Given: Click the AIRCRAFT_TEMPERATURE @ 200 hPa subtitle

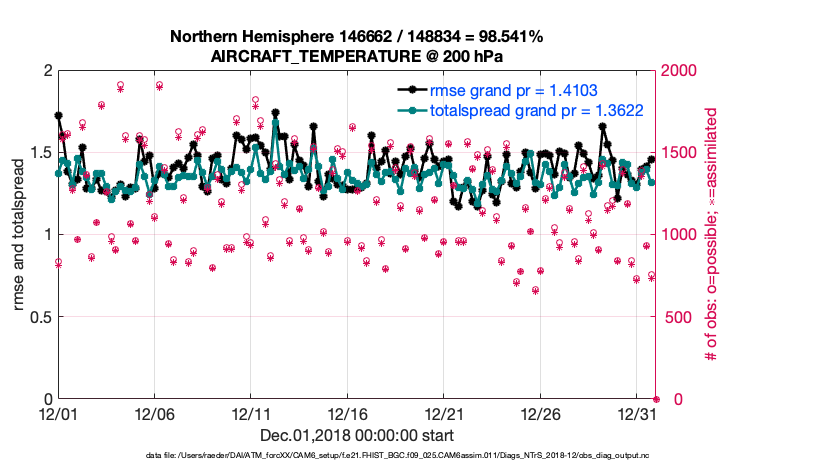Looking at the screenshot, I should (x=356, y=57).
